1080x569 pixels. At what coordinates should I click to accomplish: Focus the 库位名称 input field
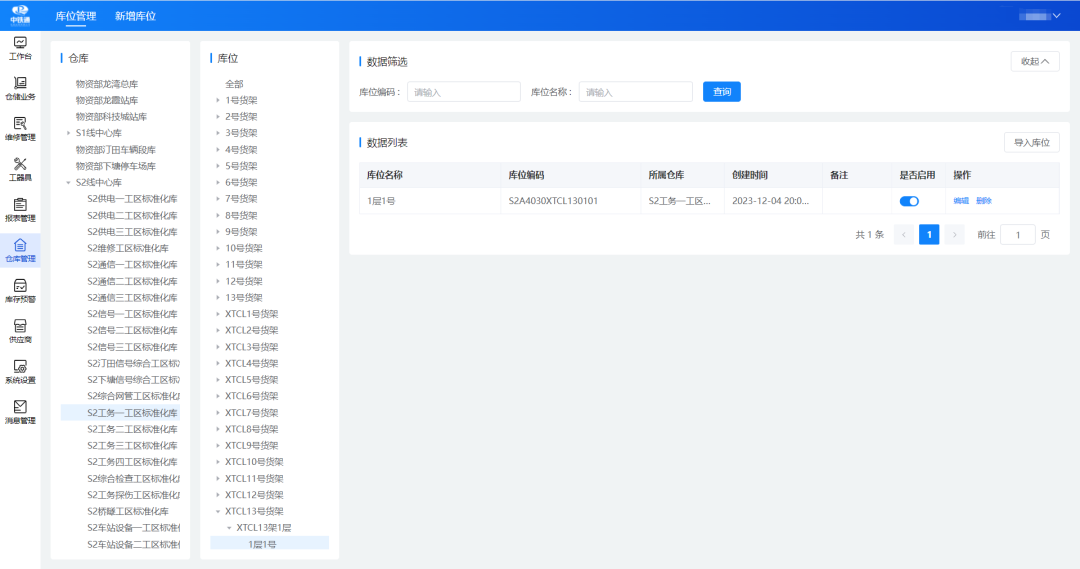click(636, 92)
